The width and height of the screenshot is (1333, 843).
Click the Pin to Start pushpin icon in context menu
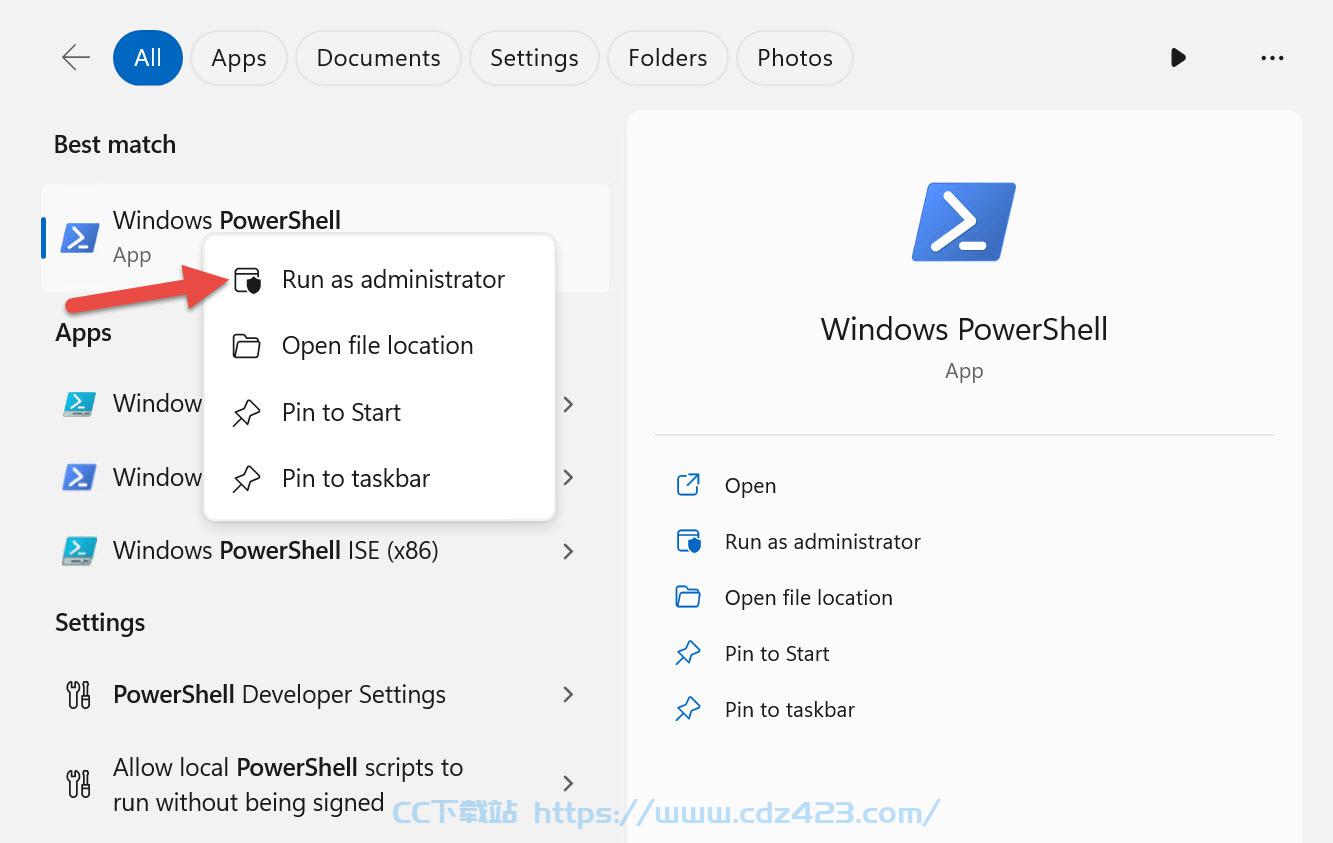pyautogui.click(x=246, y=413)
